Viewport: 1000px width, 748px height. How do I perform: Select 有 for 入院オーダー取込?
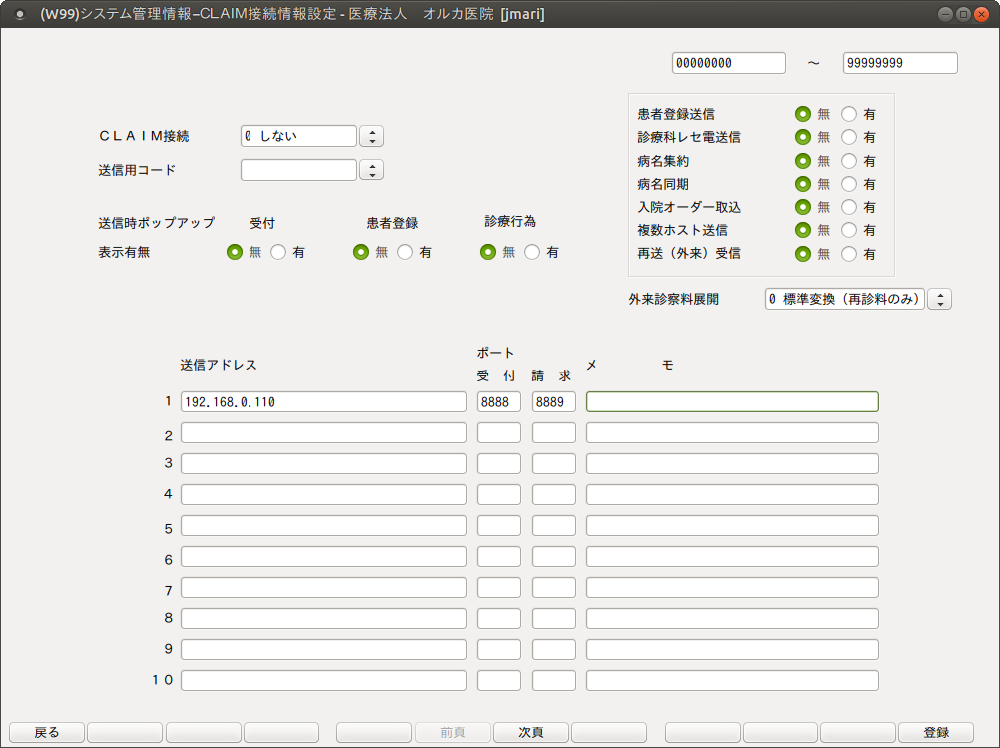847,207
